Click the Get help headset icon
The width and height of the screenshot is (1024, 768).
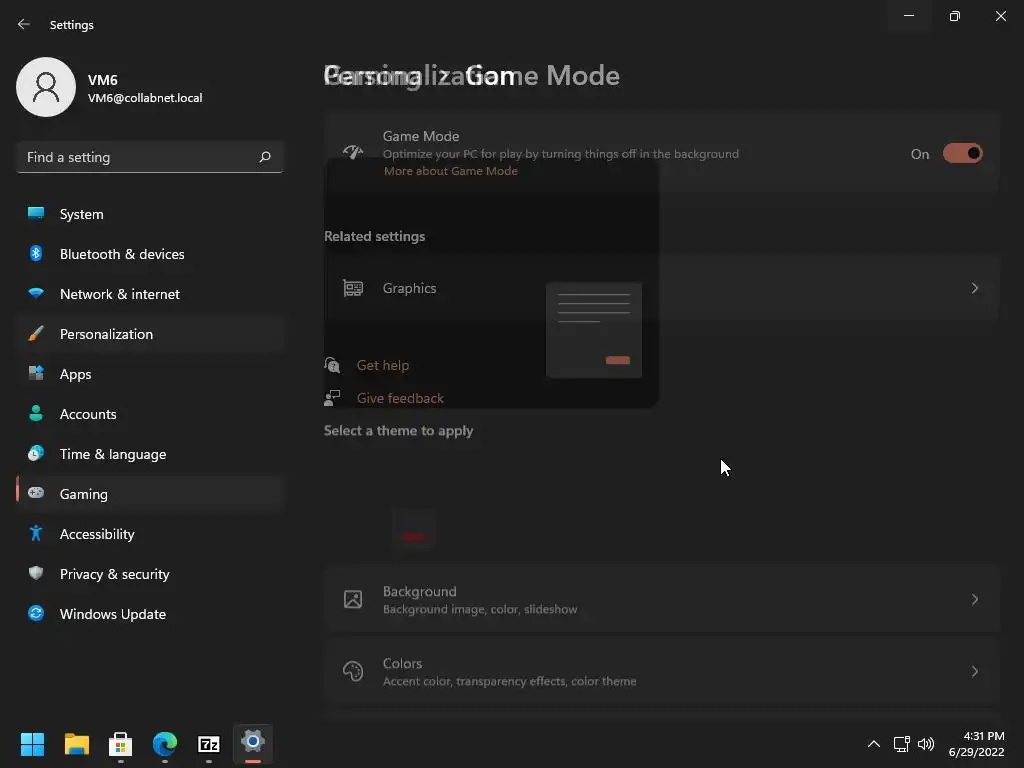[x=332, y=364]
